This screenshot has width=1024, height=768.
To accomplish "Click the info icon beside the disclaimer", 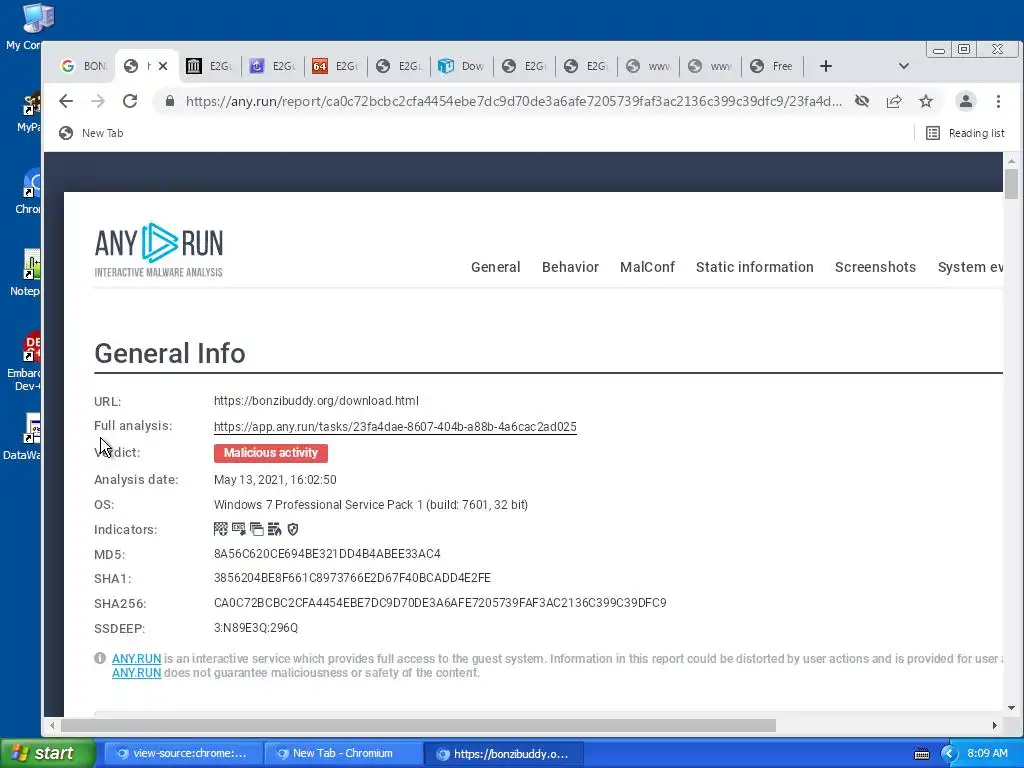I will coord(100,658).
